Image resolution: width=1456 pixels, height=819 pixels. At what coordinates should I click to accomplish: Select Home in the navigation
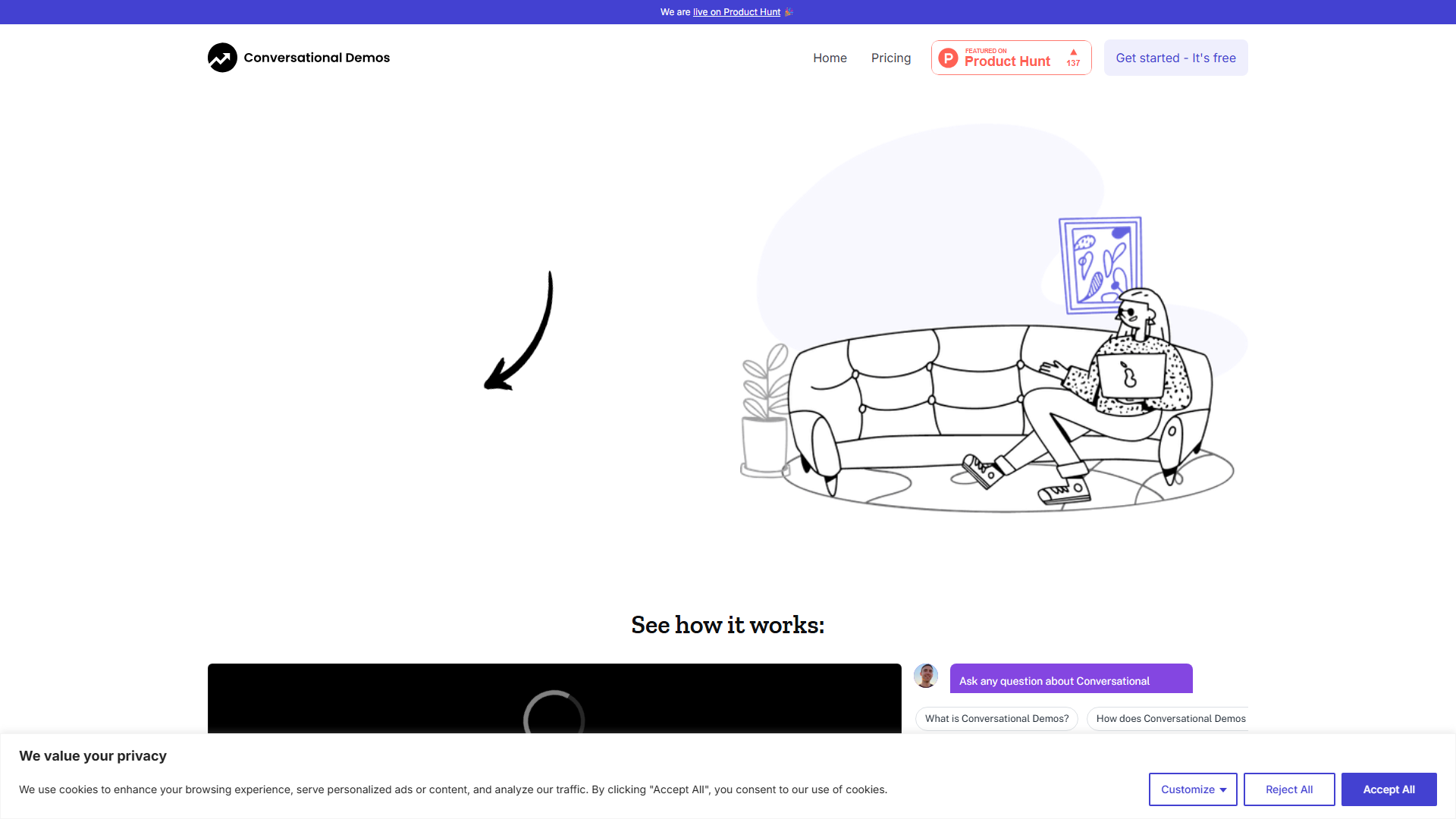pos(830,58)
